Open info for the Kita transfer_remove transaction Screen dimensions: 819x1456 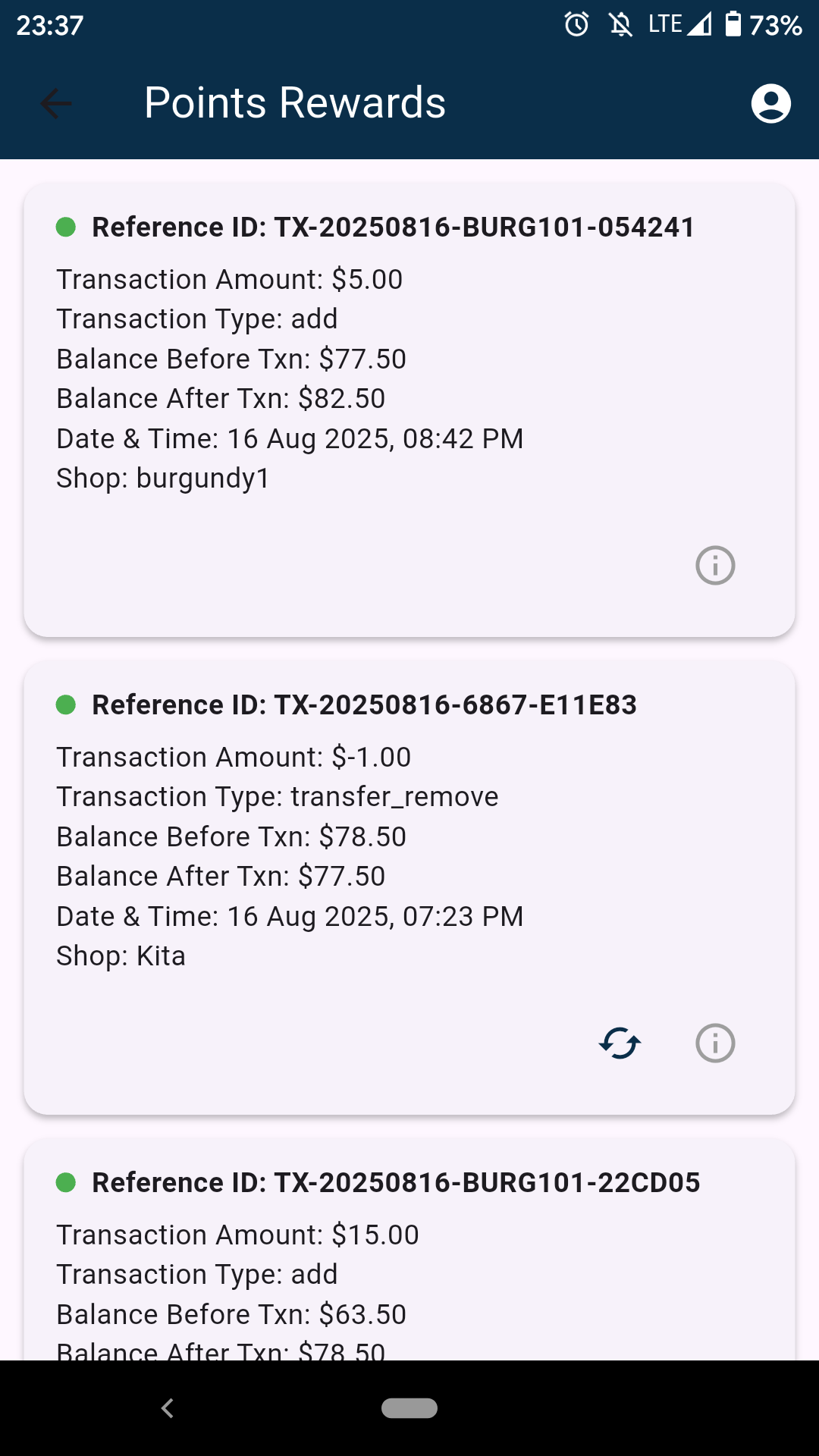point(715,1043)
